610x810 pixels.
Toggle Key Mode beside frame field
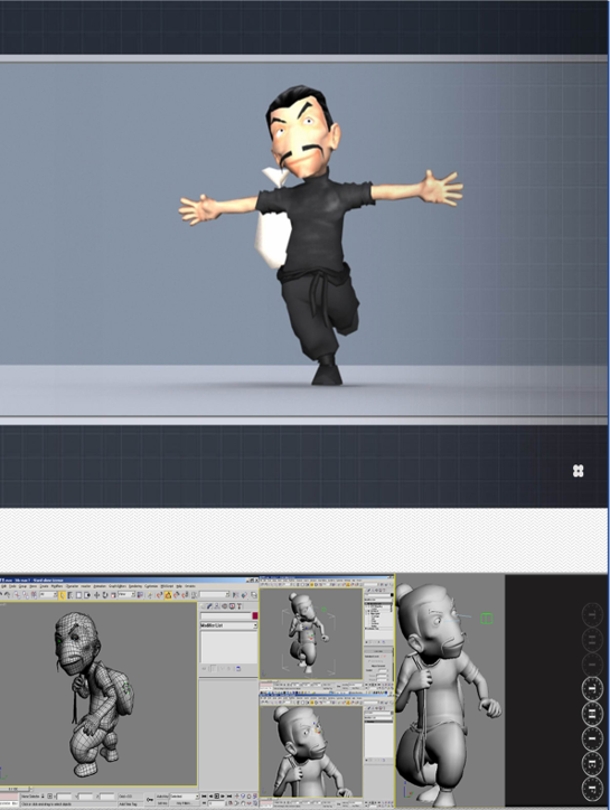click(x=204, y=803)
